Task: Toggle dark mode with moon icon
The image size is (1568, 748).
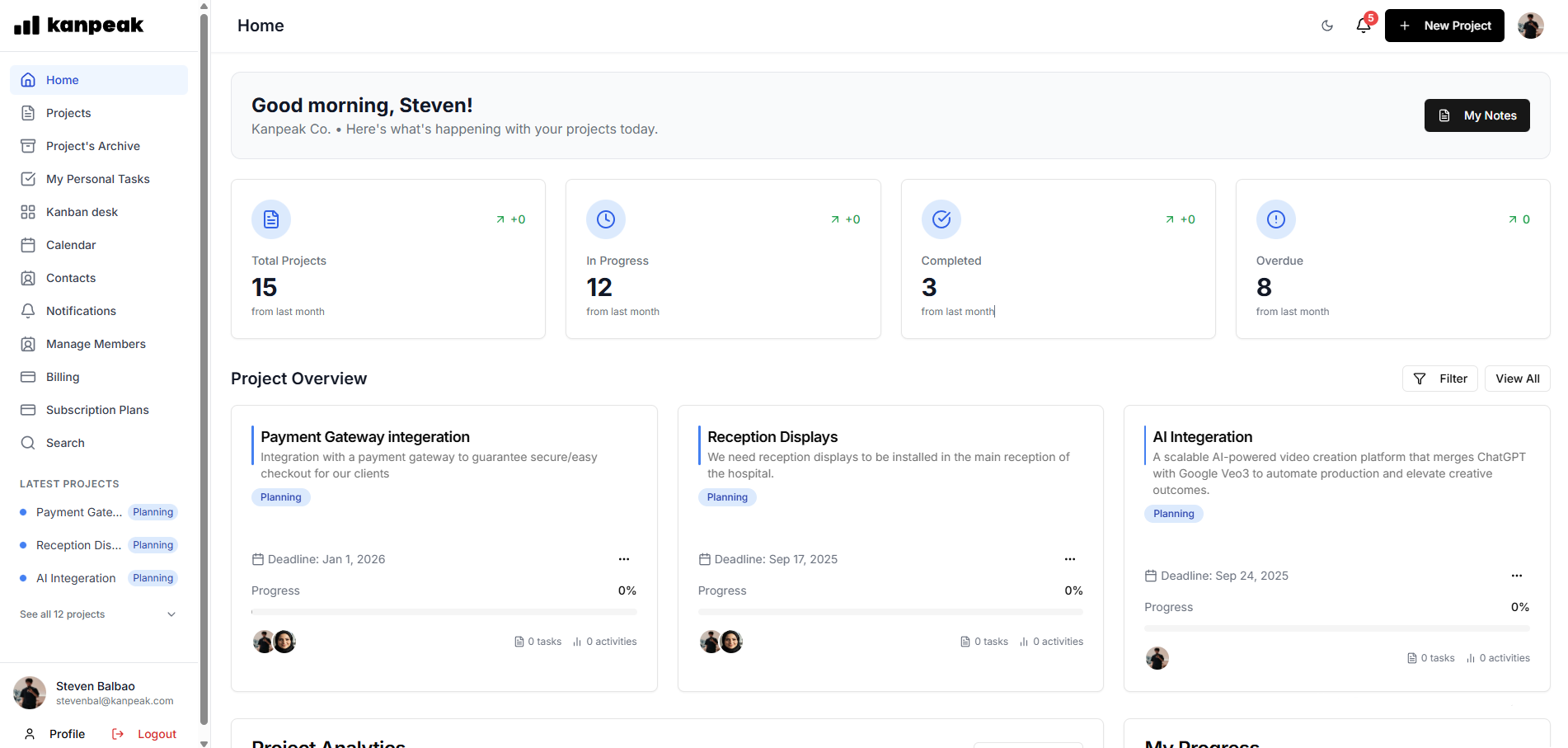Action: point(1326,26)
